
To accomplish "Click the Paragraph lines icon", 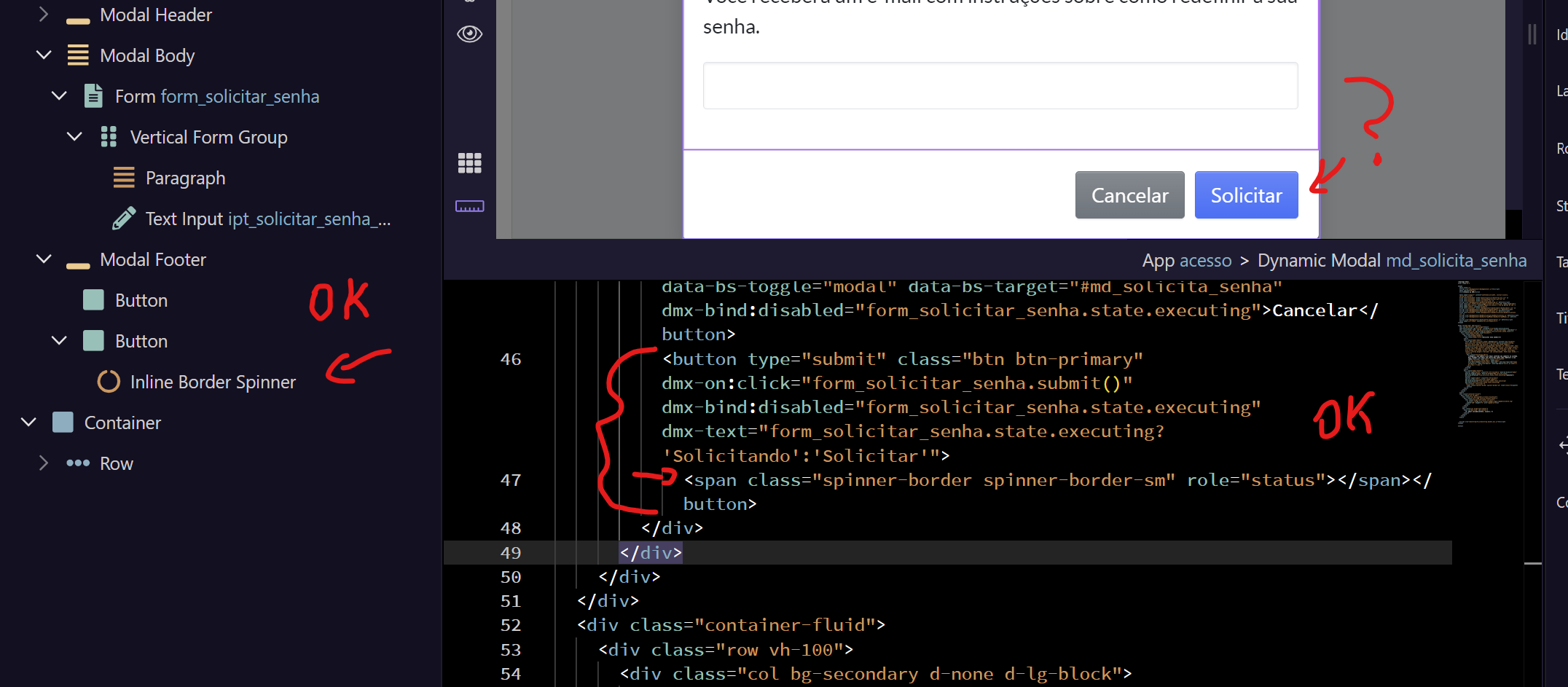I will pos(124,178).
